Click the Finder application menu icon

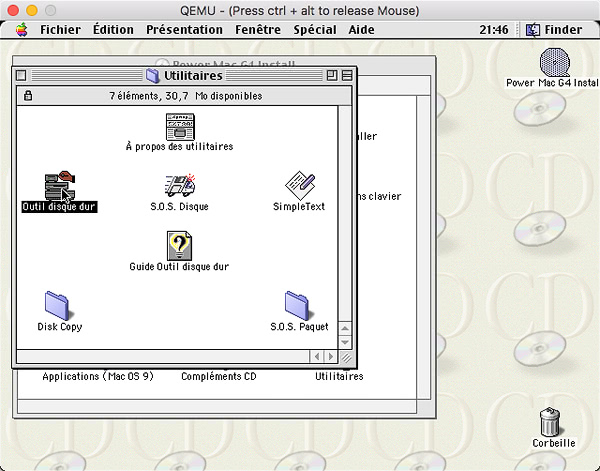533,30
